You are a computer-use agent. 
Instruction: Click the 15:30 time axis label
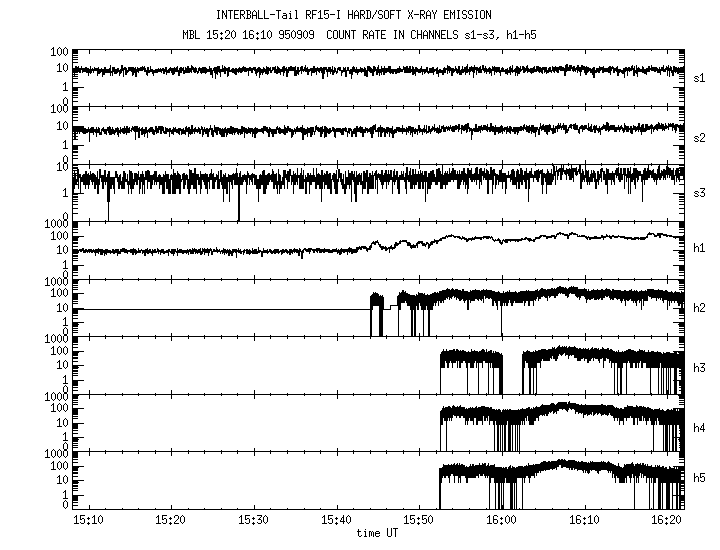254,521
